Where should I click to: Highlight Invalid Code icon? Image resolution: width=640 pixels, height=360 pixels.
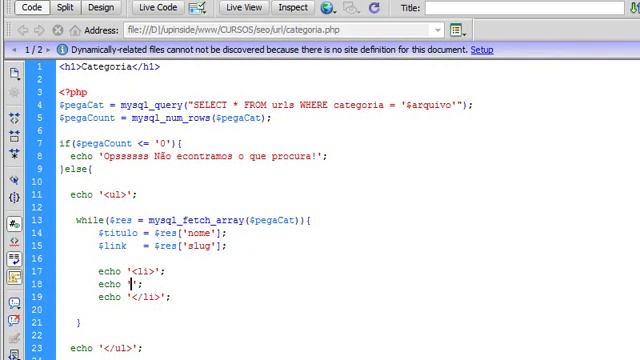pos(14,242)
